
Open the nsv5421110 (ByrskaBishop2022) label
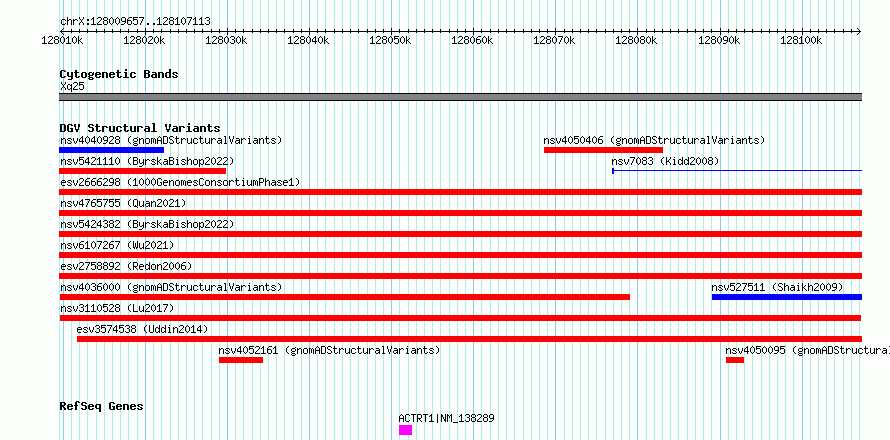(147, 161)
